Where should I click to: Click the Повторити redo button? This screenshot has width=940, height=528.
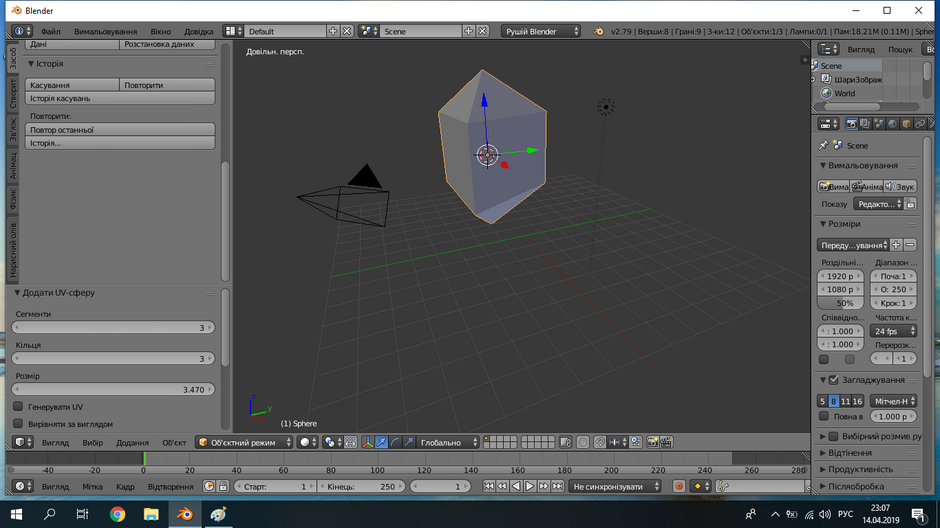167,85
